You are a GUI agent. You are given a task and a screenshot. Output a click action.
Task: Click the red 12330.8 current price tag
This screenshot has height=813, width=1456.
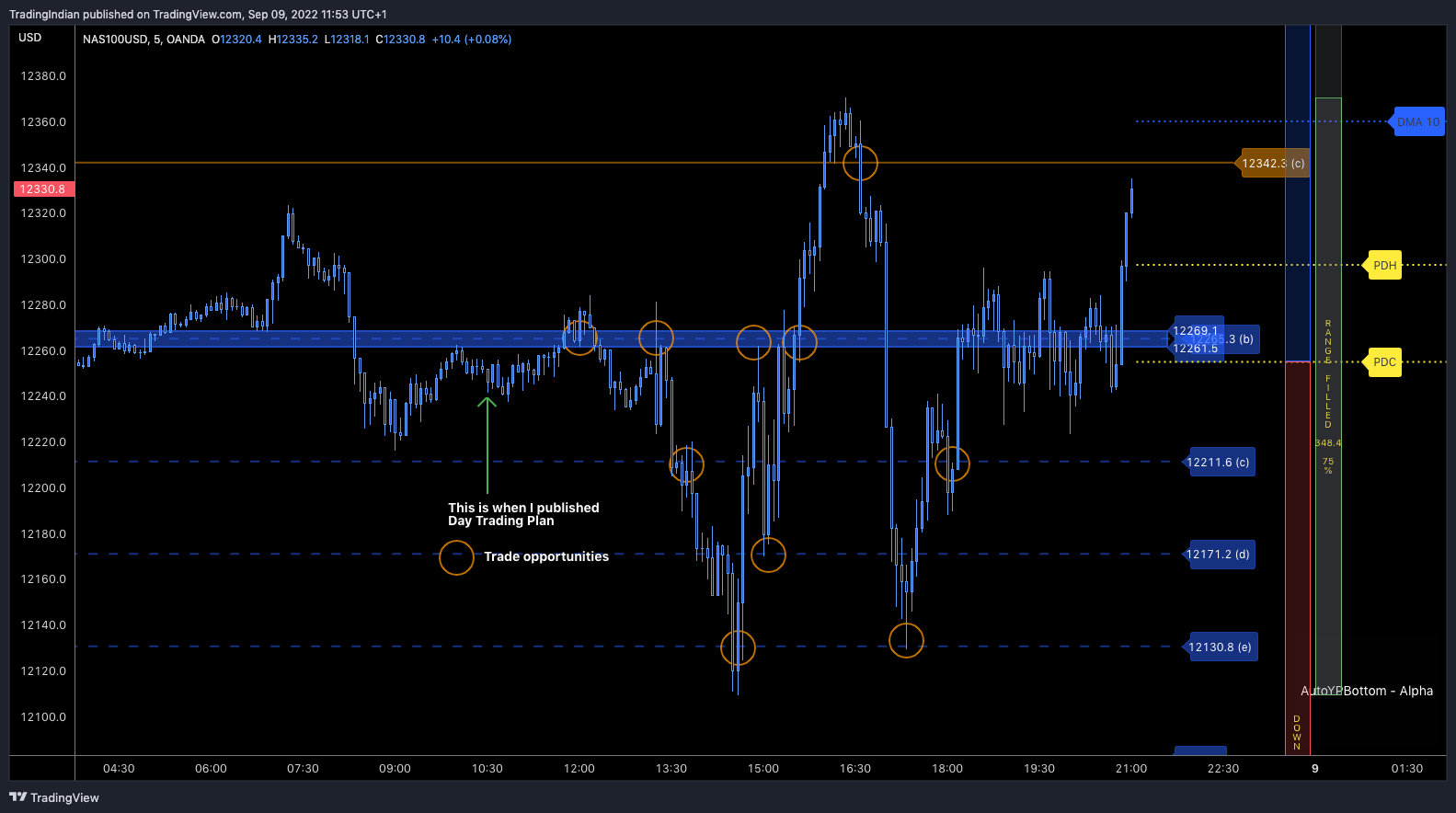pos(42,189)
